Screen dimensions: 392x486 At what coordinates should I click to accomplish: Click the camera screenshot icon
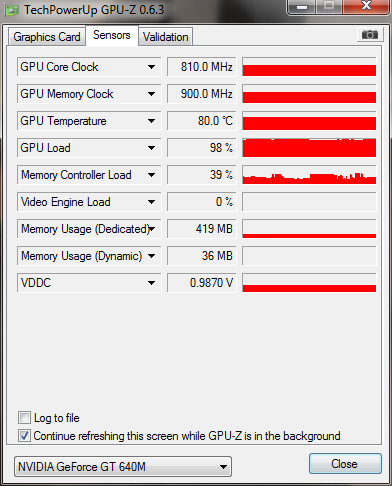(x=370, y=35)
